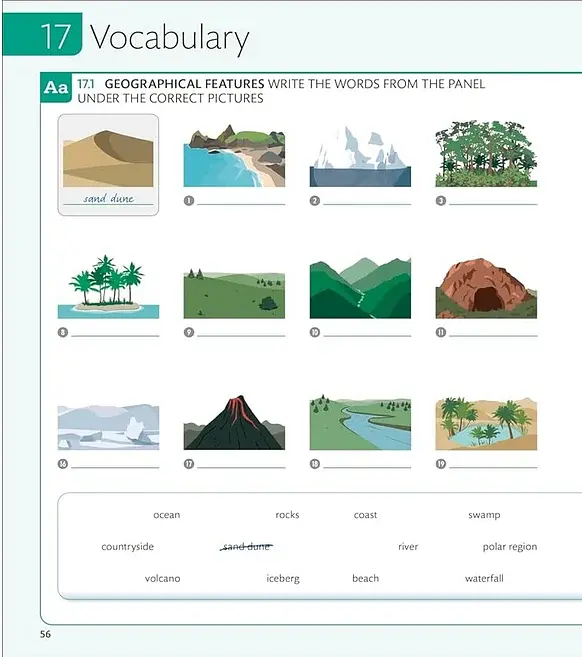The width and height of the screenshot is (582, 657).
Task: Select the word "swamp" in the panel
Action: (484, 515)
